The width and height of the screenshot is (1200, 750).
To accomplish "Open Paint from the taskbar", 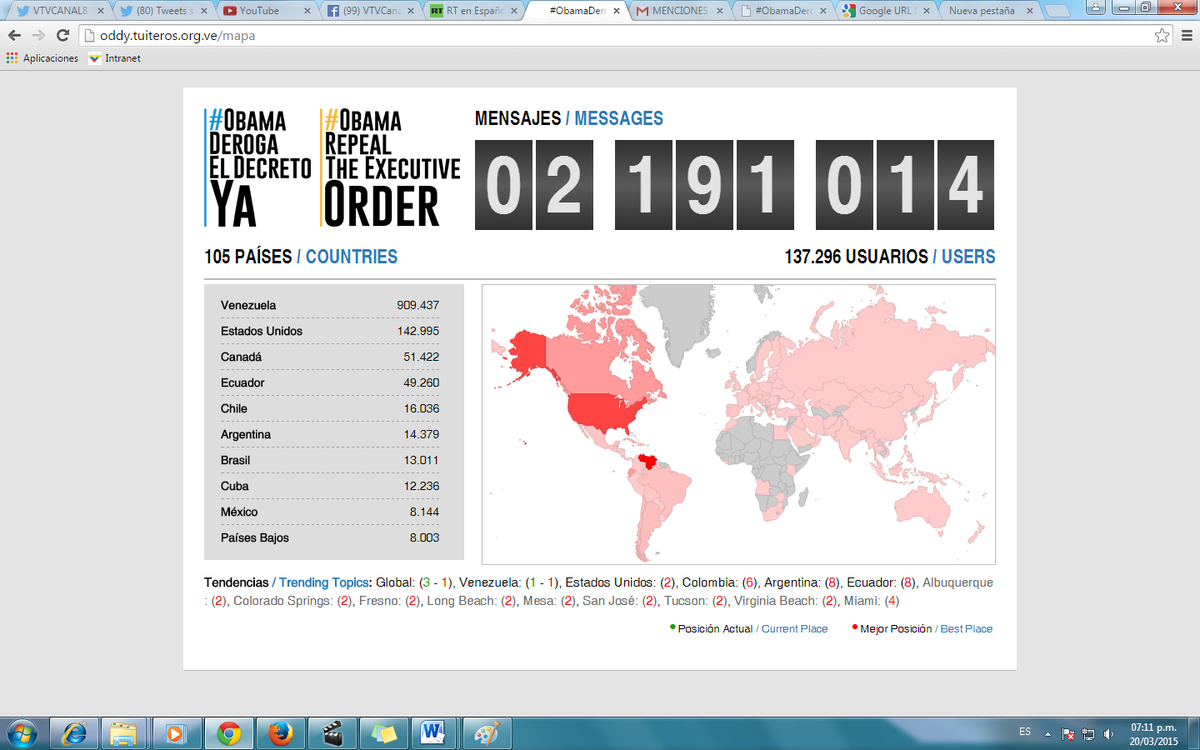I will pos(486,732).
